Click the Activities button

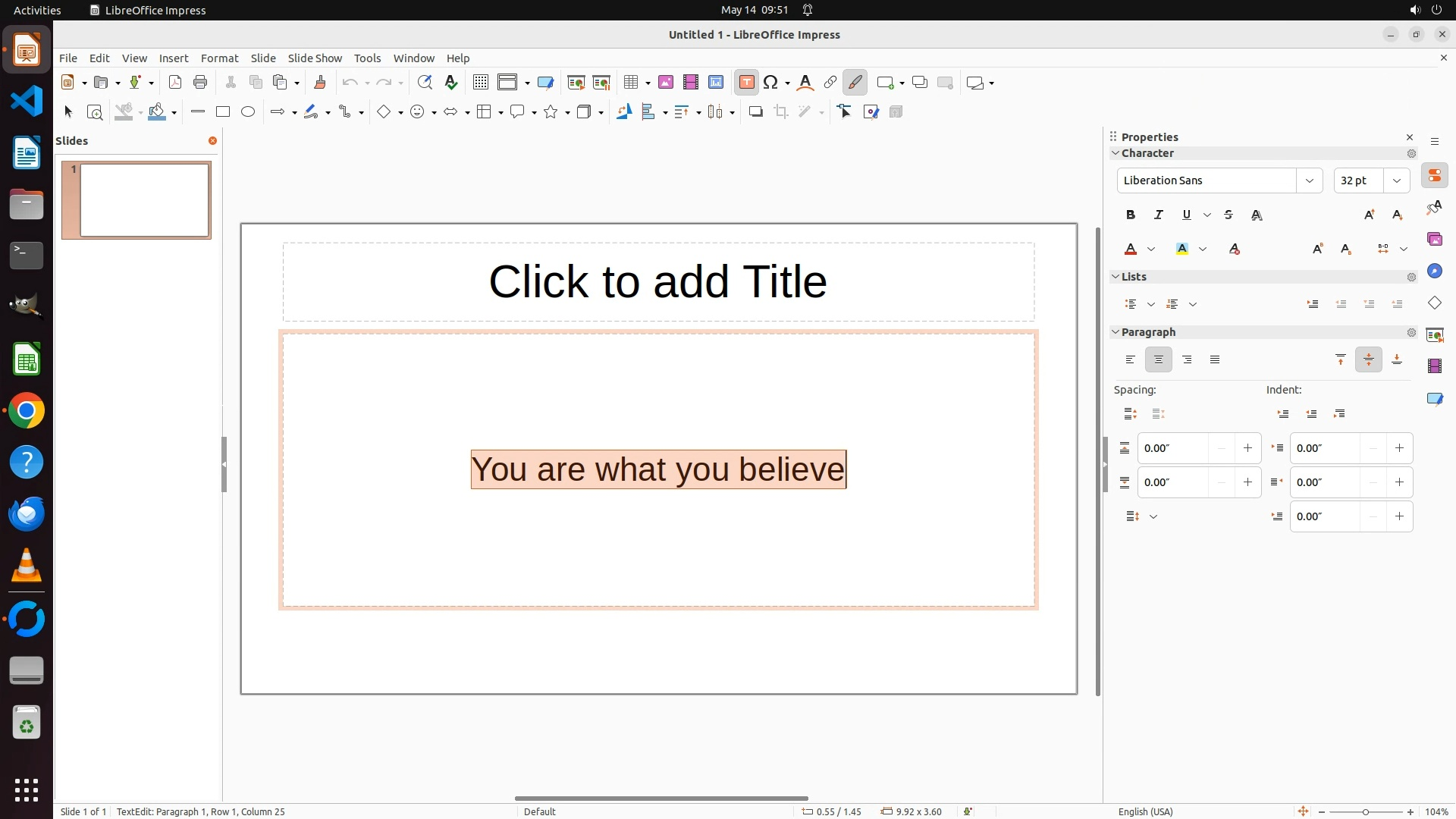[37, 10]
